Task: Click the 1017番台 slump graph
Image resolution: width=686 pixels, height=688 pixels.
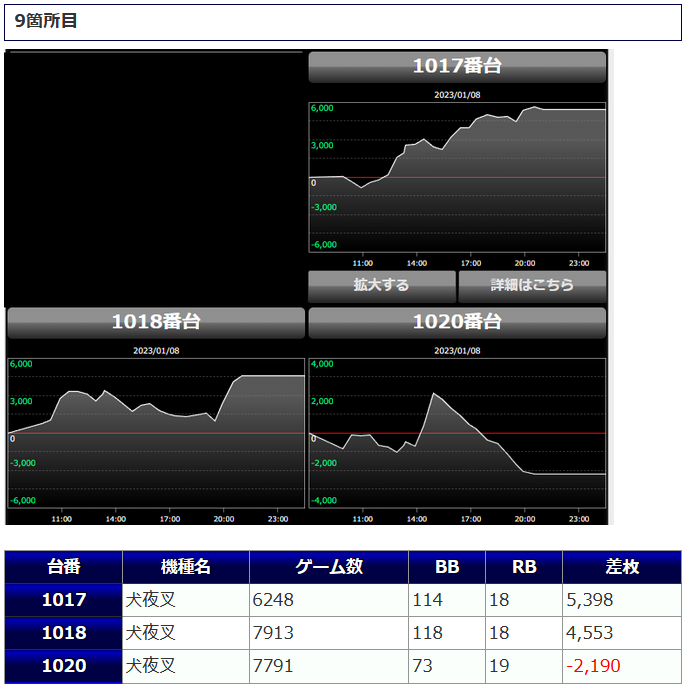Action: pos(457,177)
